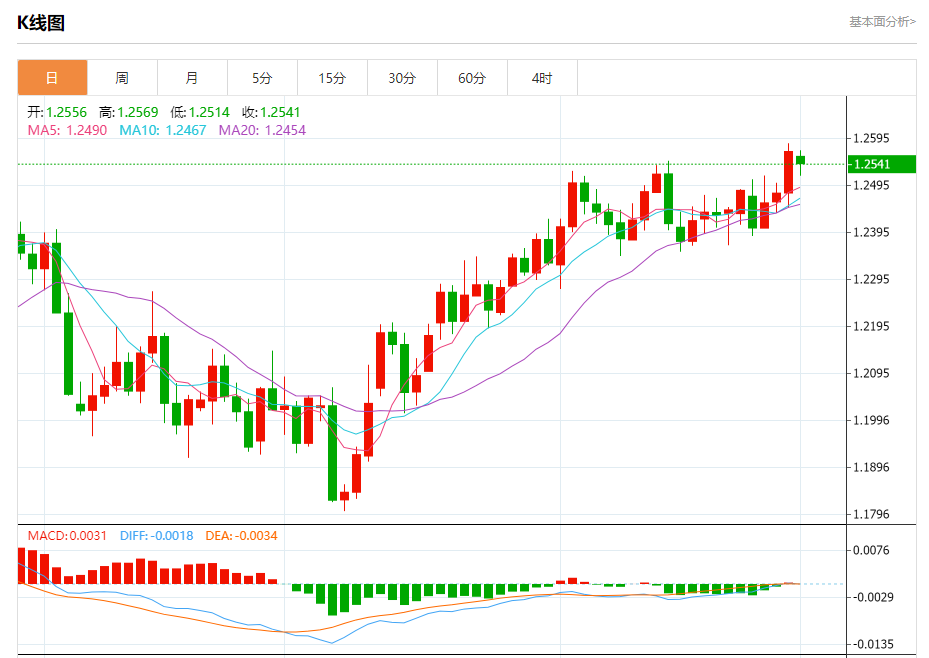929x658 pixels.
Task: Click the MA10: 1.2467 label
Action: click(x=162, y=130)
